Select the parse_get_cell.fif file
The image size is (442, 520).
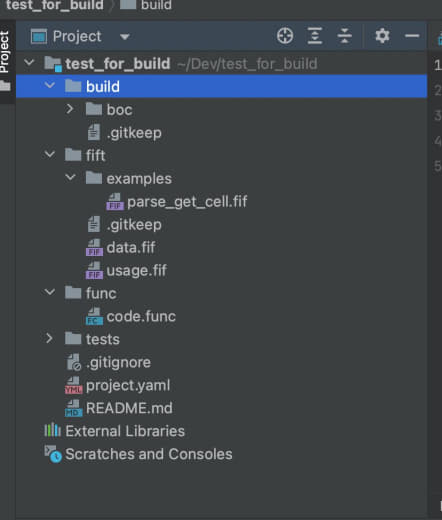(177, 202)
